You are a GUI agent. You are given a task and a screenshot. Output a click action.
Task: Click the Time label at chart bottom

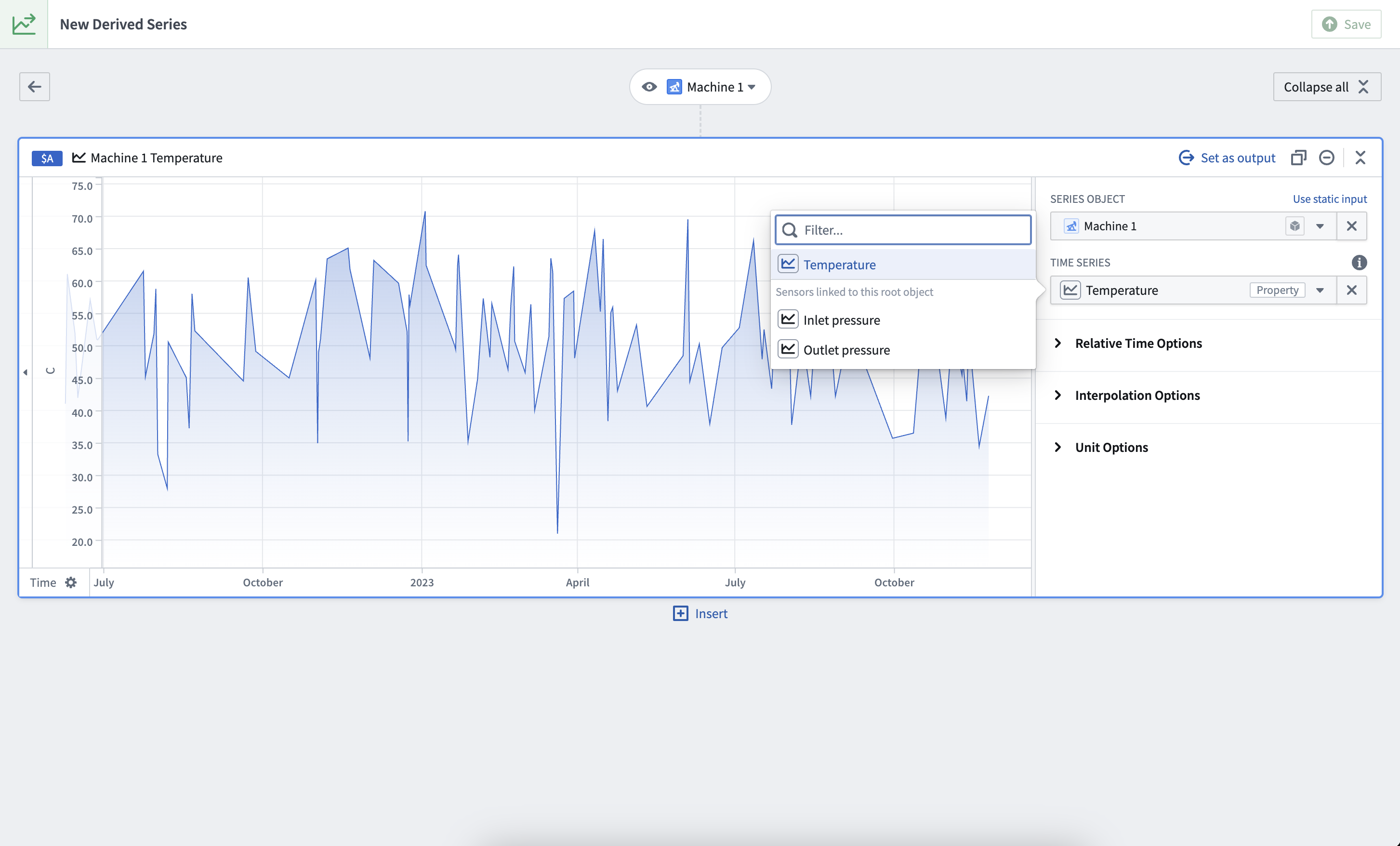coord(43,582)
